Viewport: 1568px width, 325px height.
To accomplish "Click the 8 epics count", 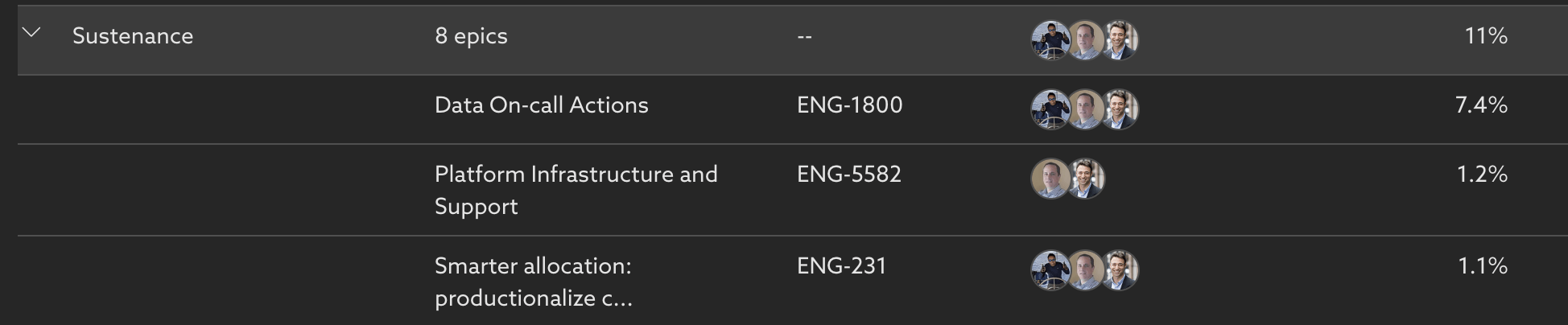I will click(471, 36).
